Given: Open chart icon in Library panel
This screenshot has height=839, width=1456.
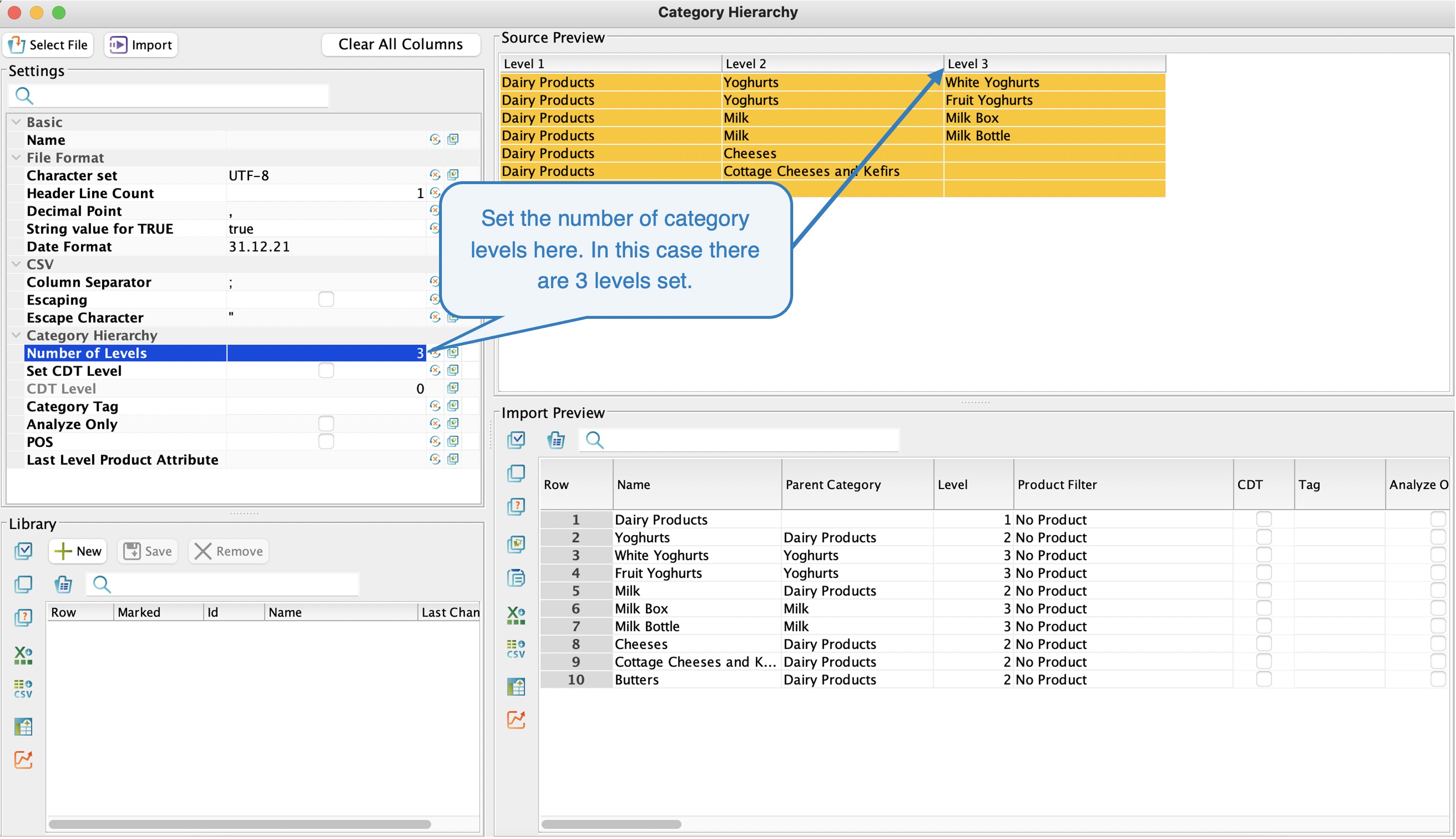Looking at the screenshot, I should pyautogui.click(x=23, y=760).
